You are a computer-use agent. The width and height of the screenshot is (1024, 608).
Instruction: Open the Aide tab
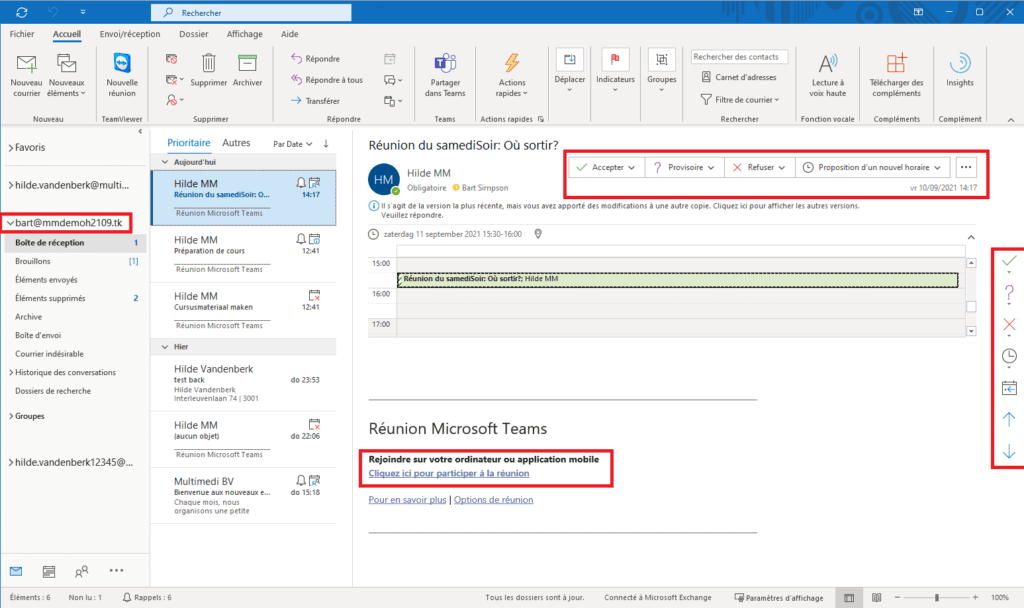(289, 34)
